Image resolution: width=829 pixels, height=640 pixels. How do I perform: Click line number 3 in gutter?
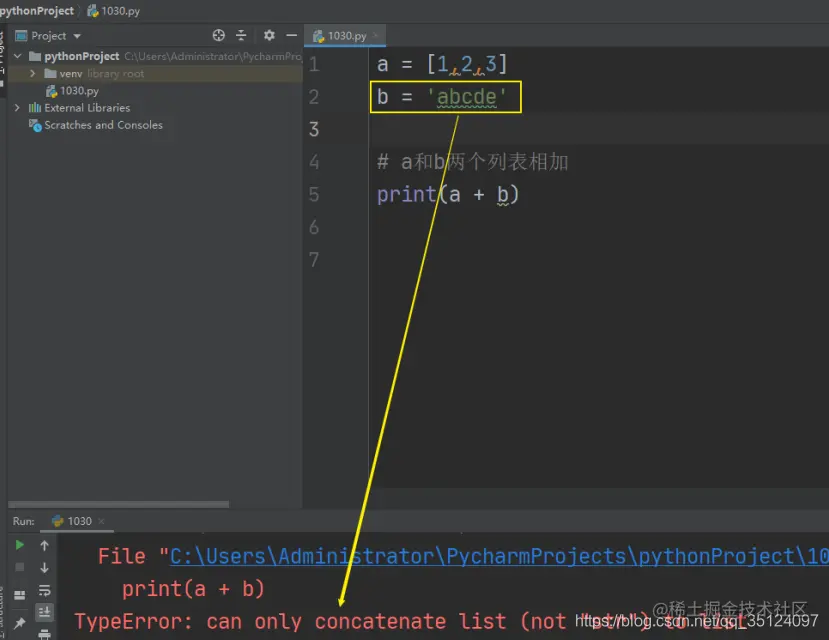pos(314,129)
